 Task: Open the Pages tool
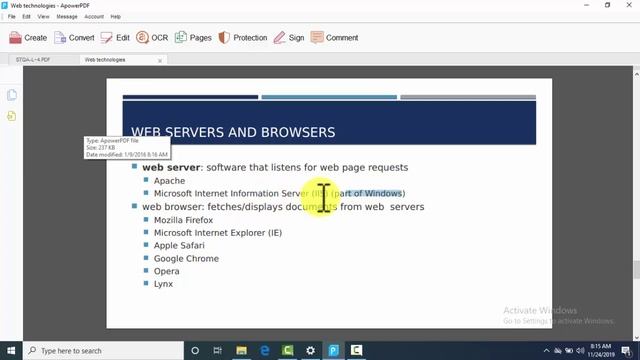[x=193, y=38]
